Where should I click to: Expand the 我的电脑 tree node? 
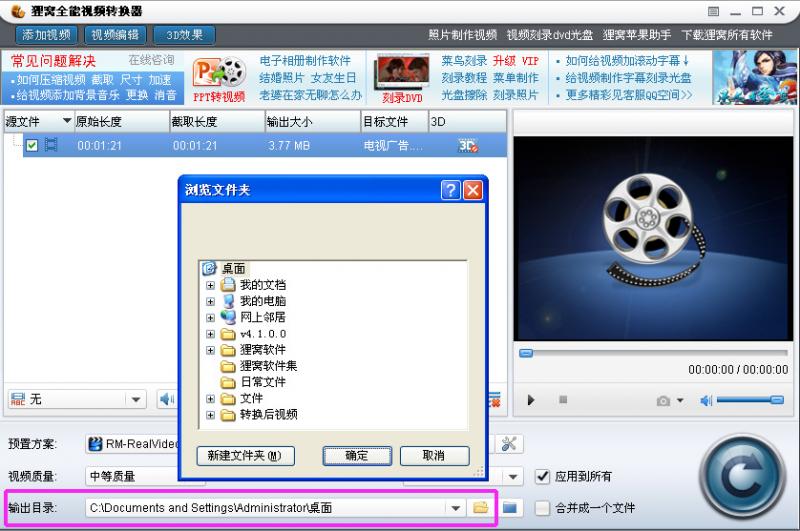point(211,301)
